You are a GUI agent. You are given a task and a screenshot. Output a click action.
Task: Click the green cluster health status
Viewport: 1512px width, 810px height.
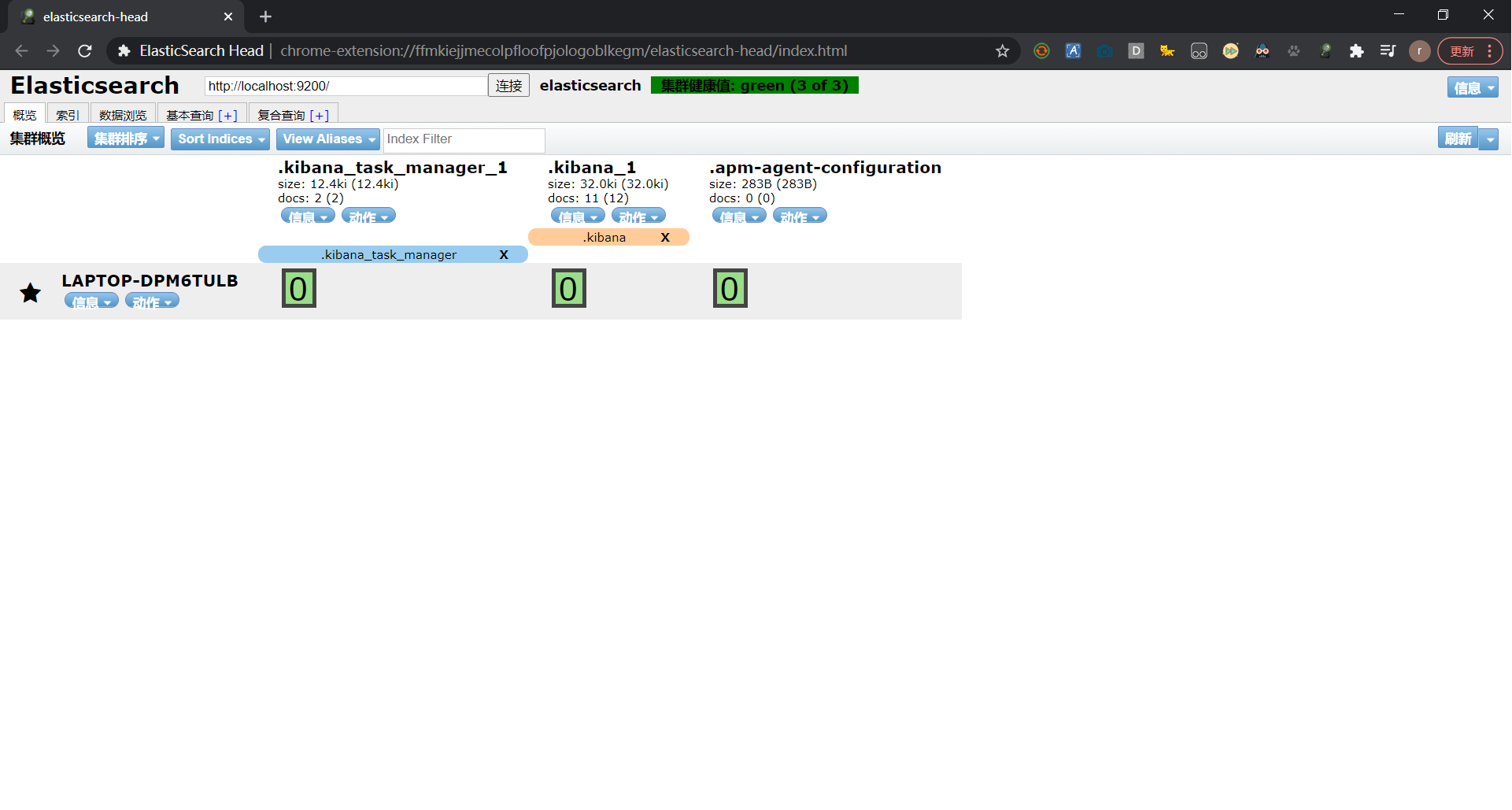pos(755,85)
